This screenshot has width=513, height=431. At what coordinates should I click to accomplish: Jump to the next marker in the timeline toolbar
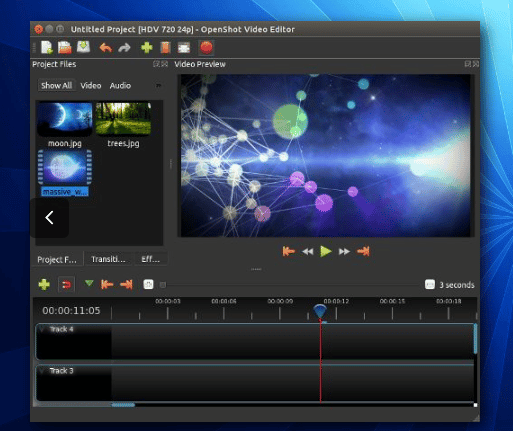126,284
